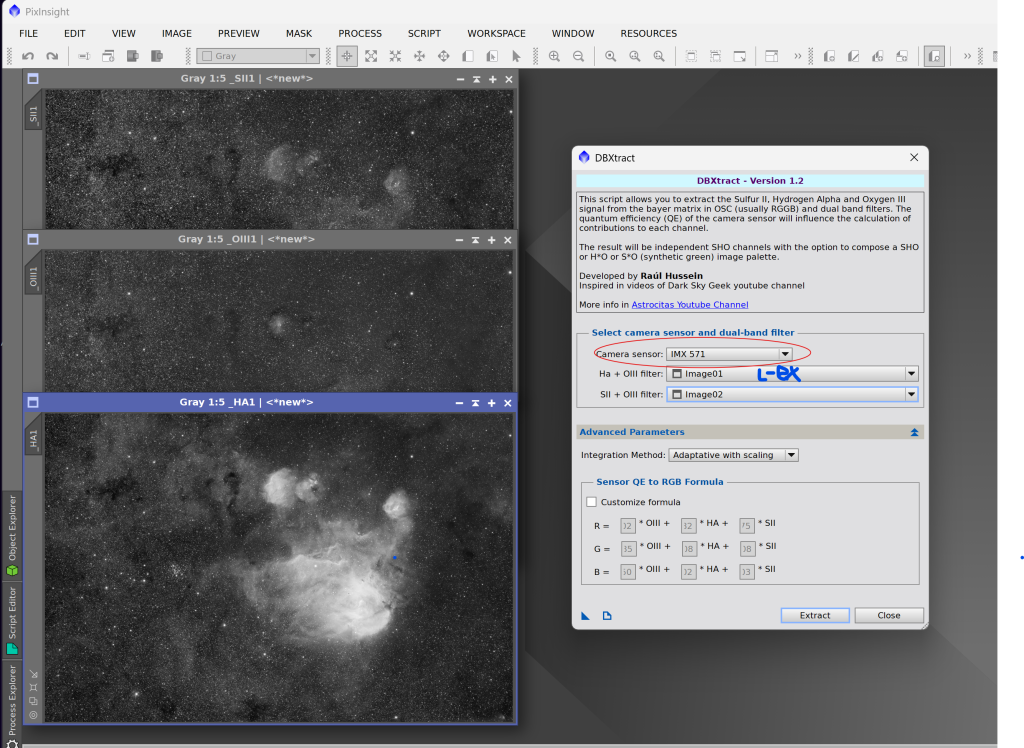
Task: Click the Extract button
Action: [814, 615]
